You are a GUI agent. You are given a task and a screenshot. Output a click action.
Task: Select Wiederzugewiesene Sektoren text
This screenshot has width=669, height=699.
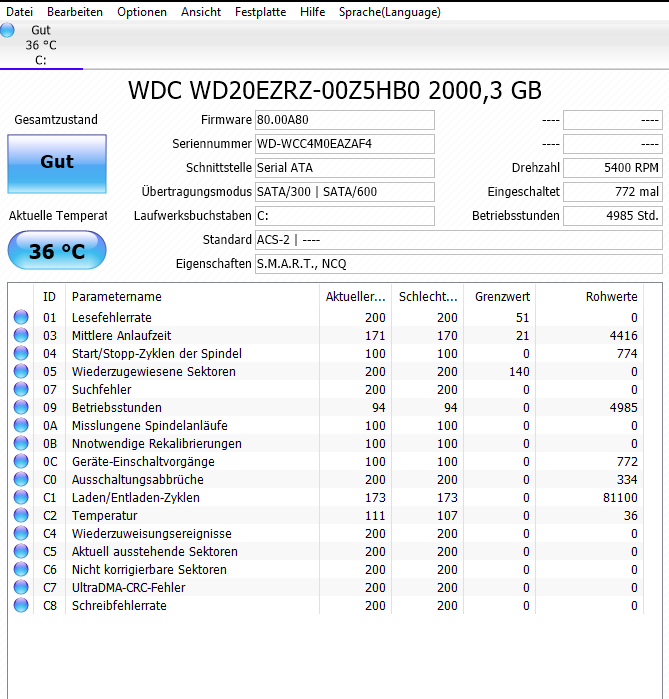(154, 371)
